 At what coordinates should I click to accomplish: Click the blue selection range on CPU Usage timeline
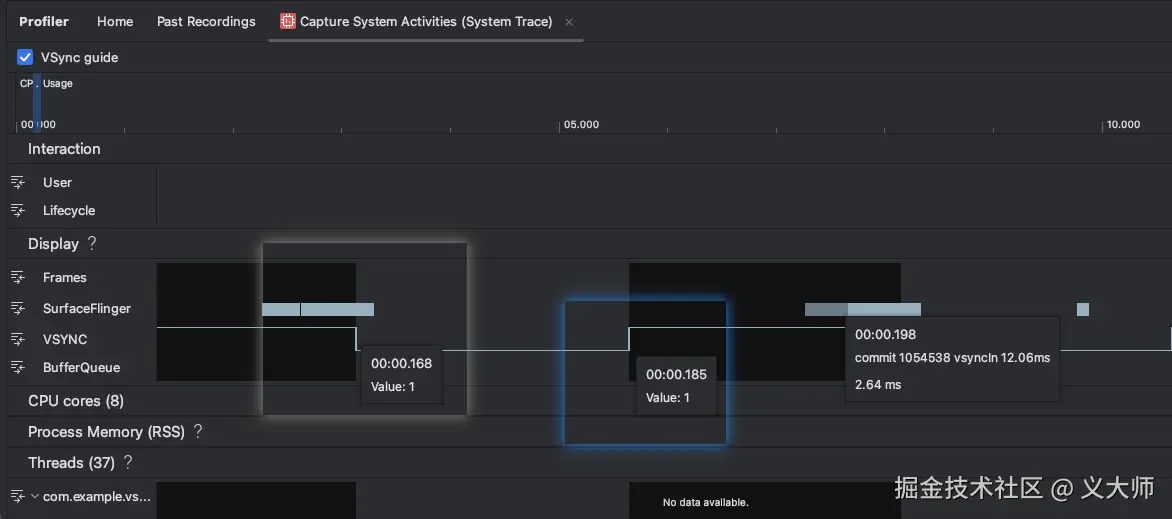[37, 102]
